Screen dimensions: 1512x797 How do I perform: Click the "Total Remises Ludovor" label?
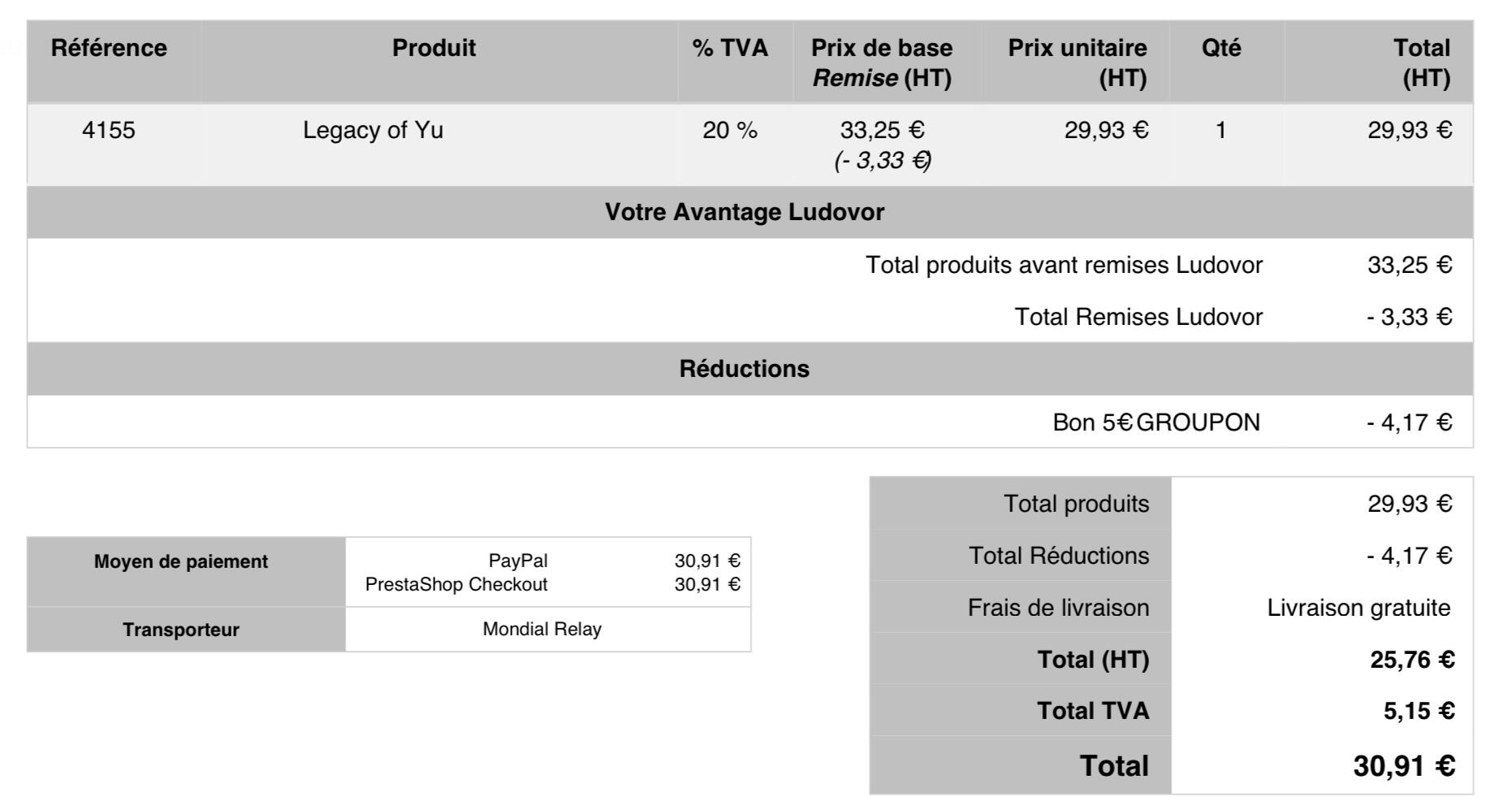tap(1138, 318)
